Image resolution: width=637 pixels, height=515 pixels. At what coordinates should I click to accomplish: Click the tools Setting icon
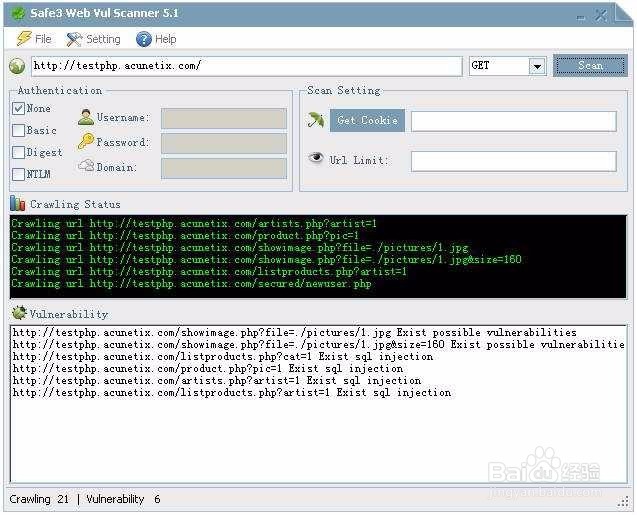point(74,39)
